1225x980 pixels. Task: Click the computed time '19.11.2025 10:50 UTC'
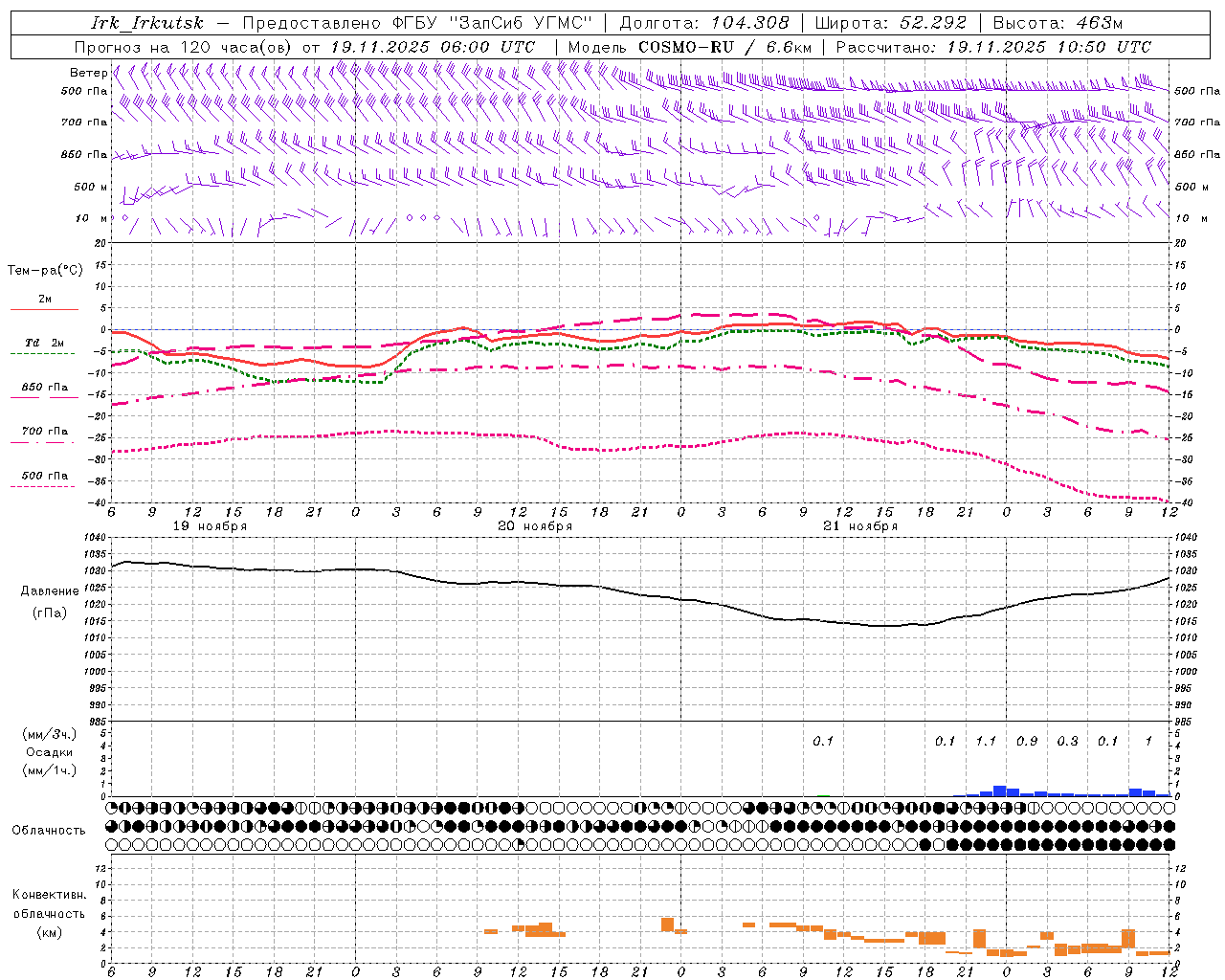[x=1049, y=47]
